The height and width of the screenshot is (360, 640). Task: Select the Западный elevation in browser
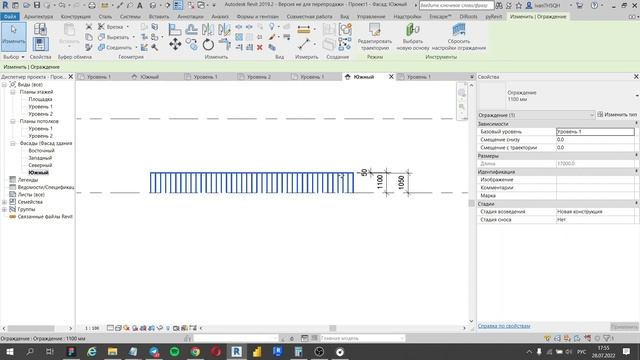pyautogui.click(x=40, y=158)
